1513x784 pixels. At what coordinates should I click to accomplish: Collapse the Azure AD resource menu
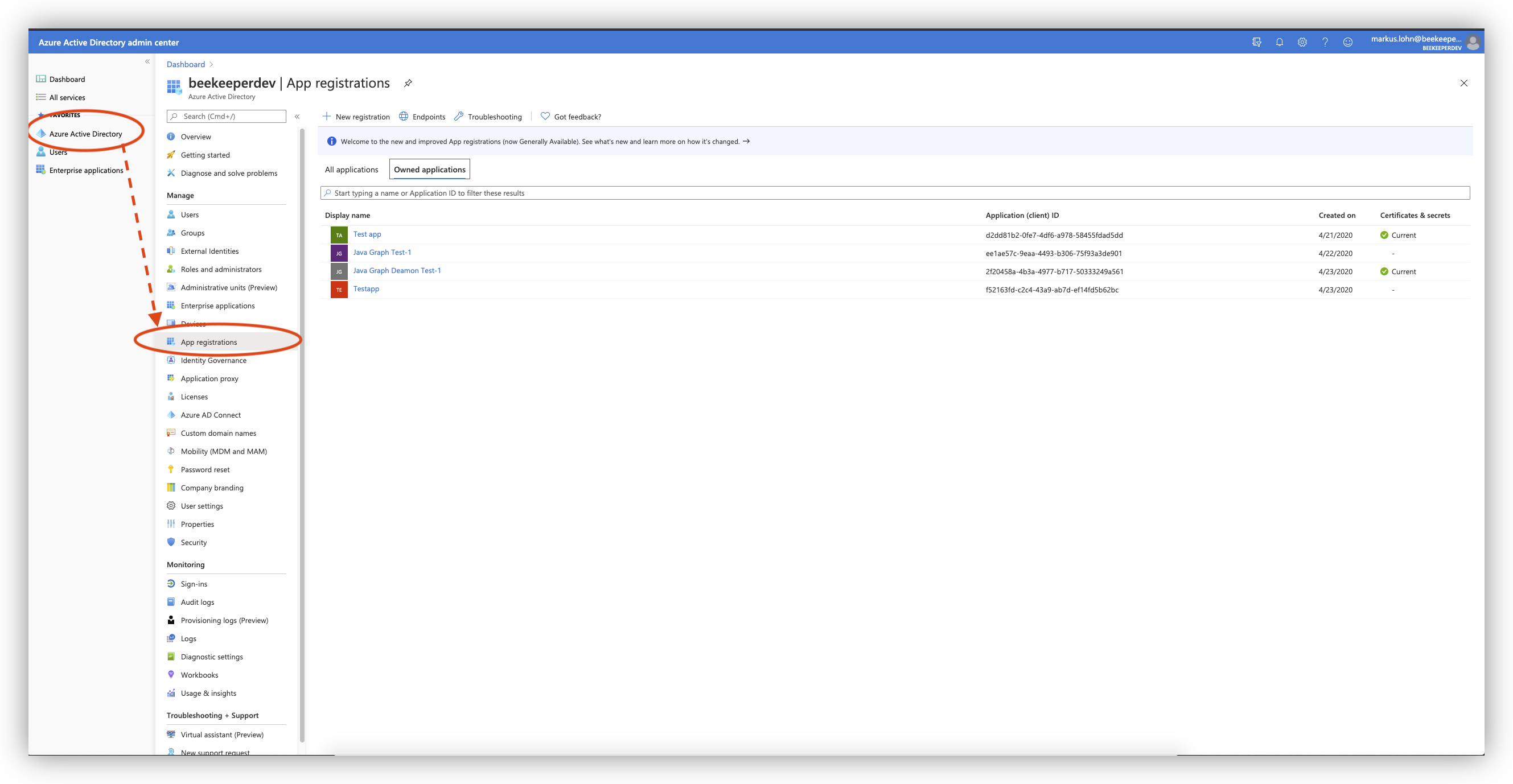tap(297, 116)
